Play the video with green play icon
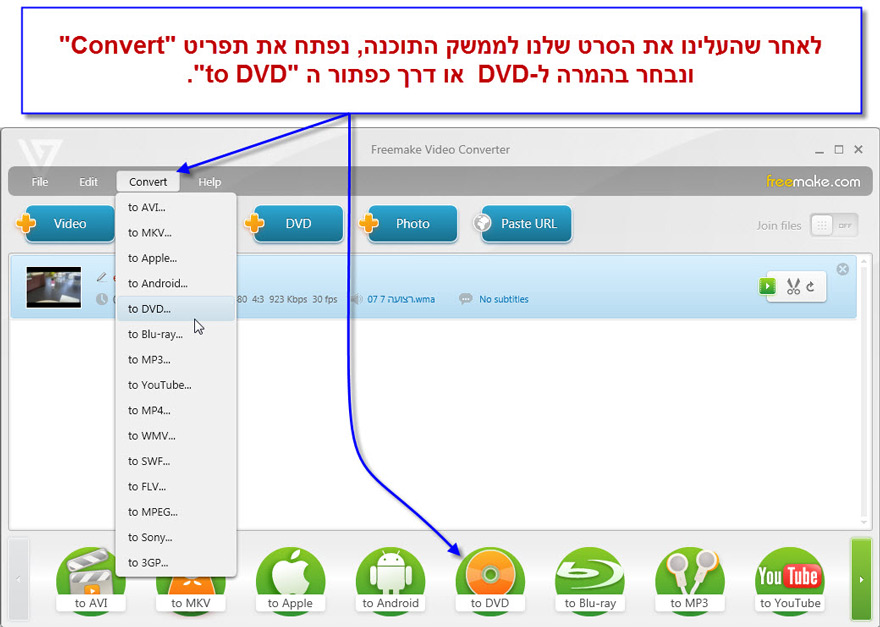The width and height of the screenshot is (880, 627). tap(767, 286)
